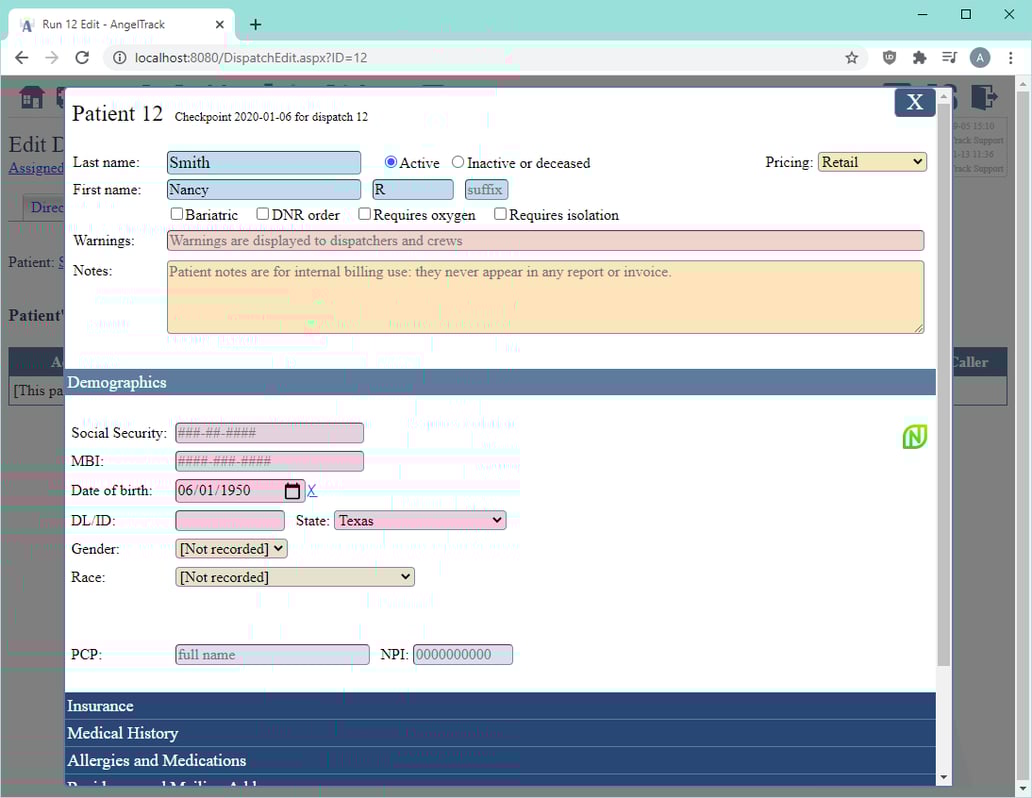Open the browser extensions puzzle icon
The height and width of the screenshot is (798, 1032).
click(x=919, y=57)
